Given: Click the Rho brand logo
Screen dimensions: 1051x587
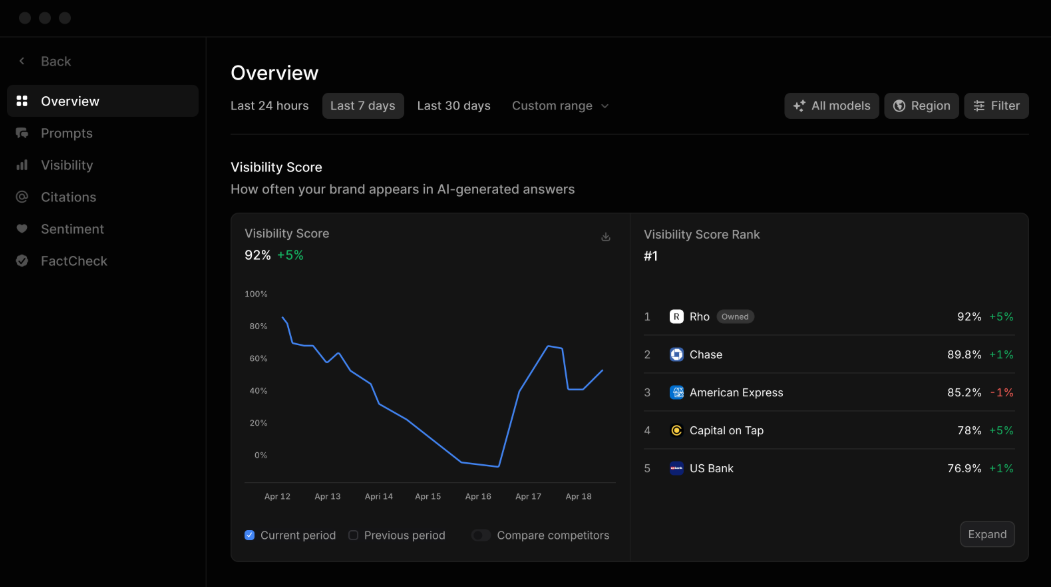Looking at the screenshot, I should pos(676,316).
